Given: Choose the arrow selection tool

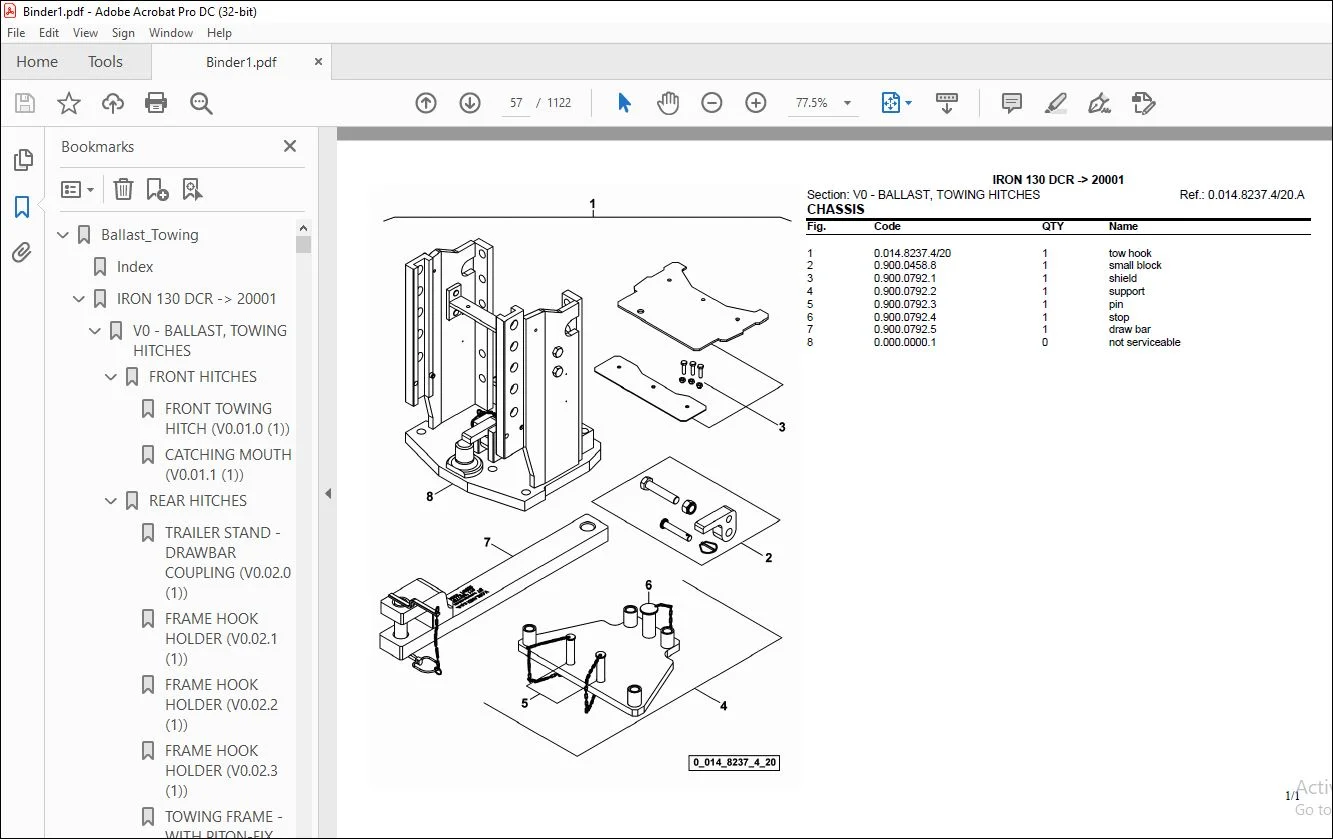Looking at the screenshot, I should 625,103.
